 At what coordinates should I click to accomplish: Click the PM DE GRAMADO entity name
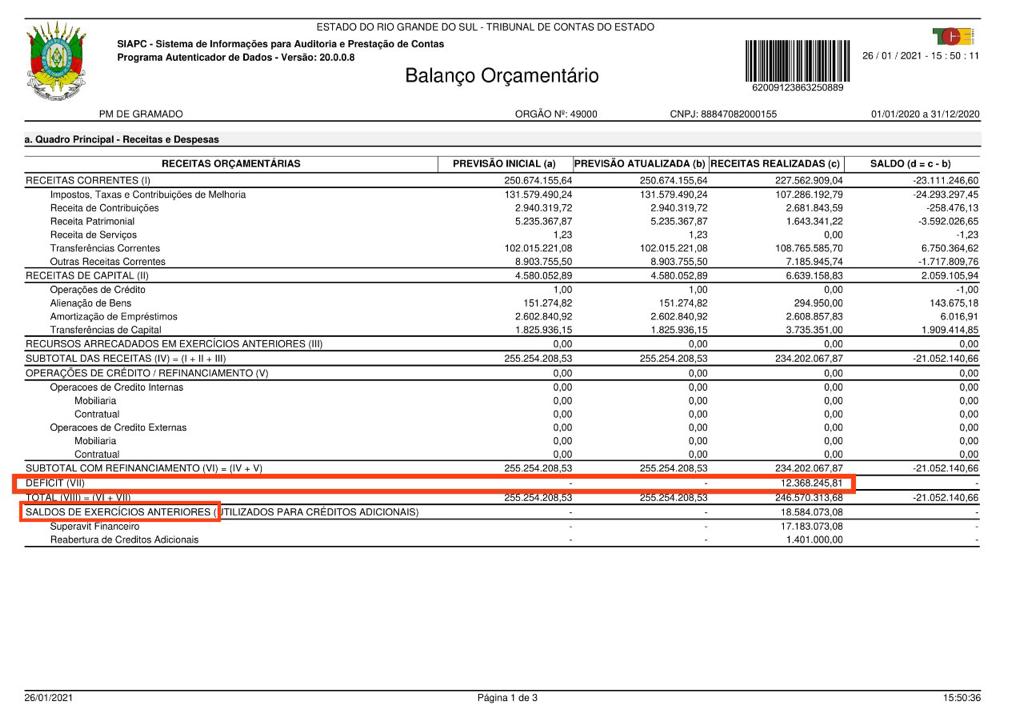click(x=141, y=114)
